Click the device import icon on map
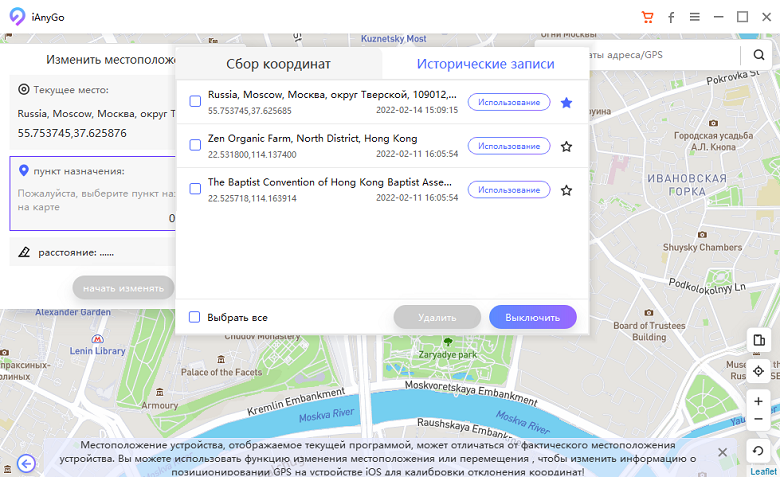Screen dimensions: 780x477 pyautogui.click(x=759, y=340)
